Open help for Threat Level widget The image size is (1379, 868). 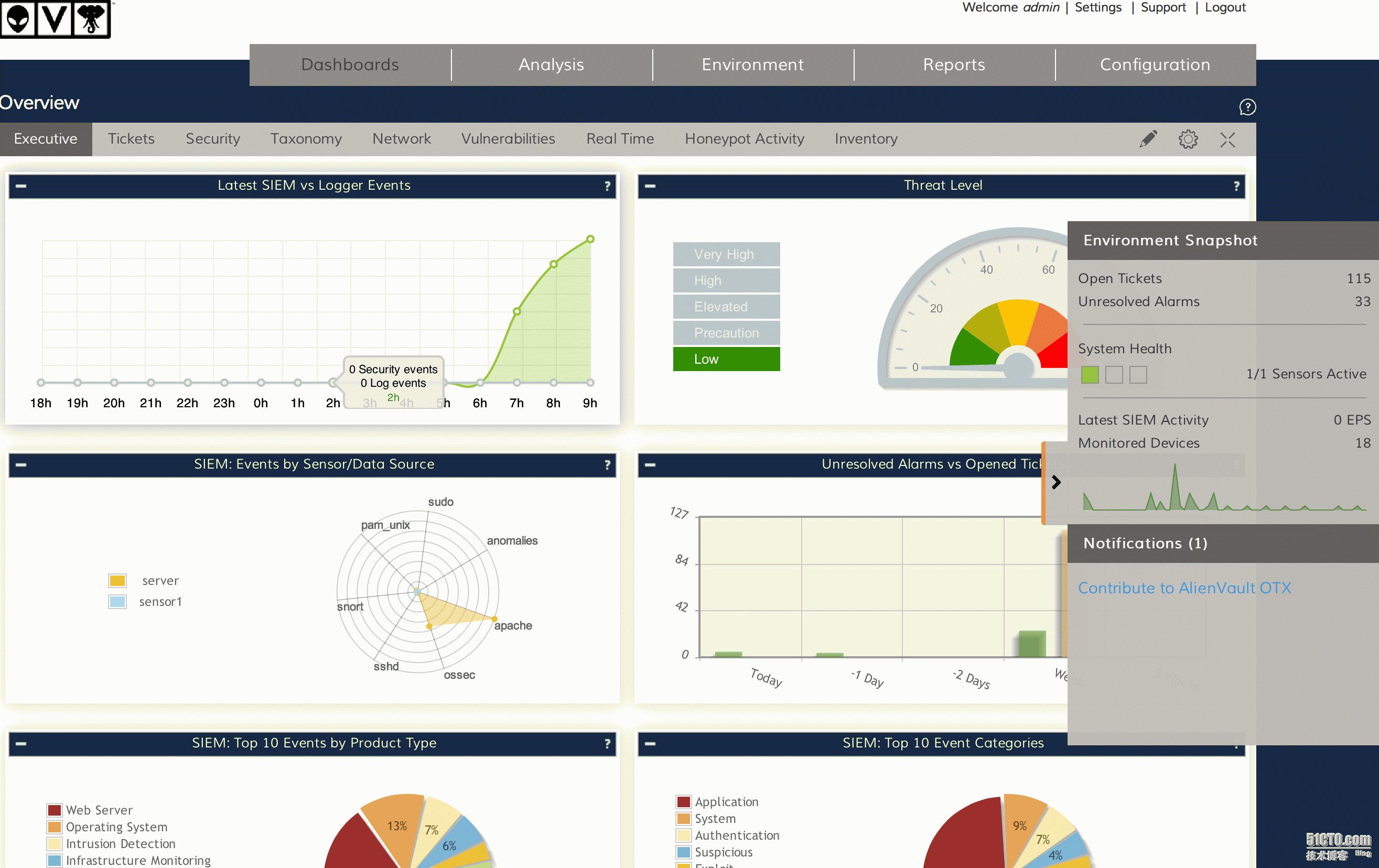click(x=1236, y=186)
